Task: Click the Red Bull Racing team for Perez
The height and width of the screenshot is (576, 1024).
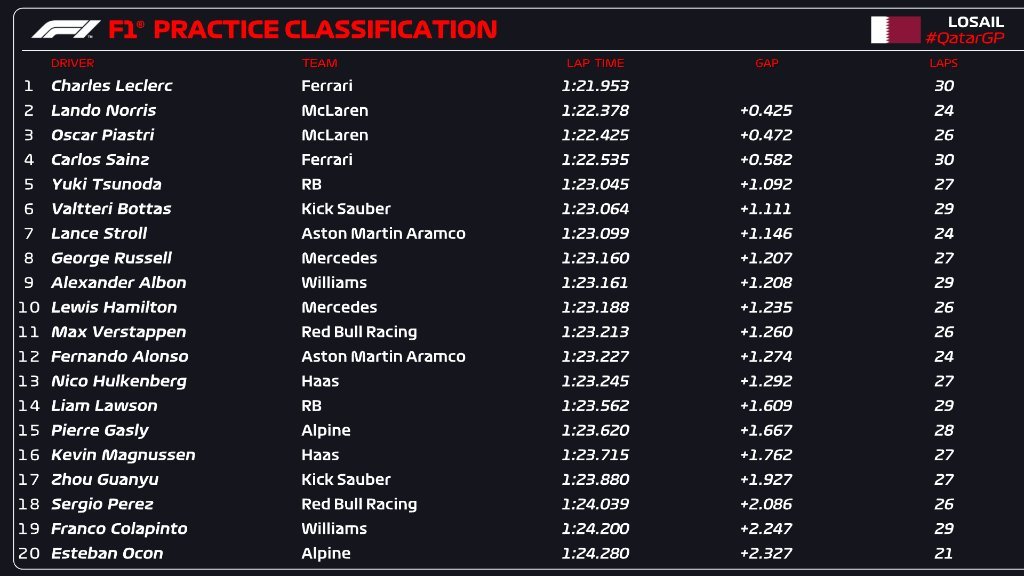Action: (359, 504)
